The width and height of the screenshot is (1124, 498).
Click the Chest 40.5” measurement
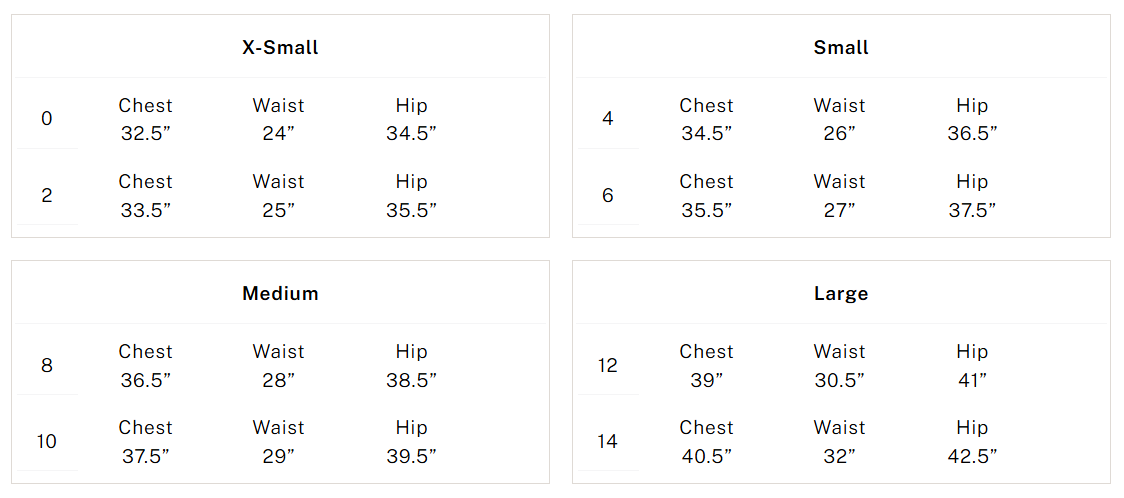706,441
